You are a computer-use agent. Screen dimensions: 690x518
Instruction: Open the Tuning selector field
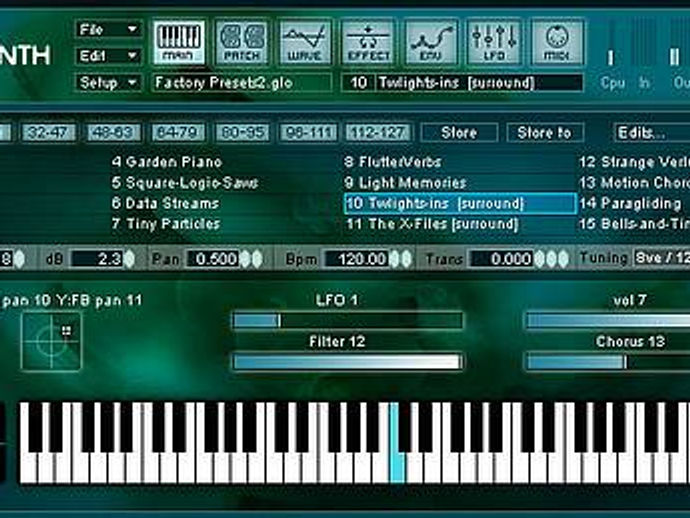click(x=662, y=258)
